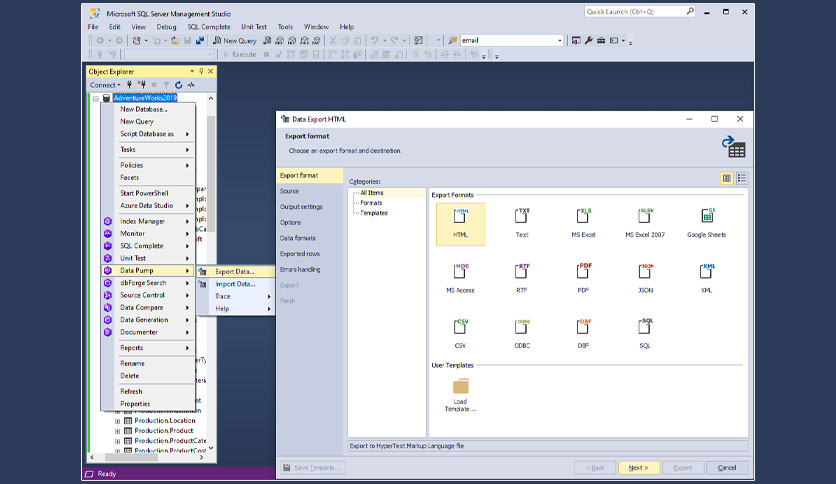836x484 pixels.
Task: Choose Export Data from Data Pump submenu
Action: click(235, 271)
